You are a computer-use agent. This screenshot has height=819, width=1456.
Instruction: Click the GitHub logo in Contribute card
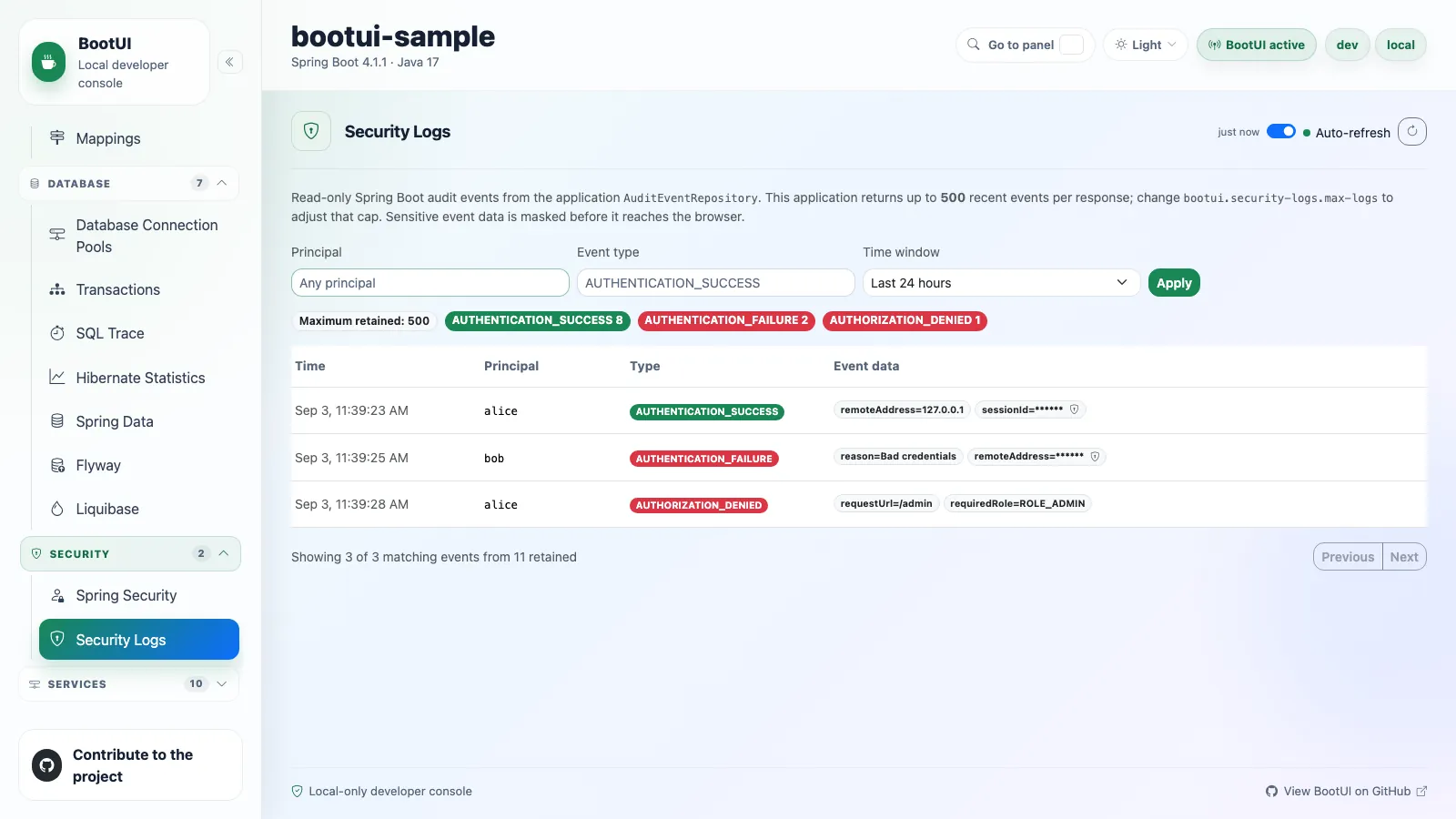[46, 765]
